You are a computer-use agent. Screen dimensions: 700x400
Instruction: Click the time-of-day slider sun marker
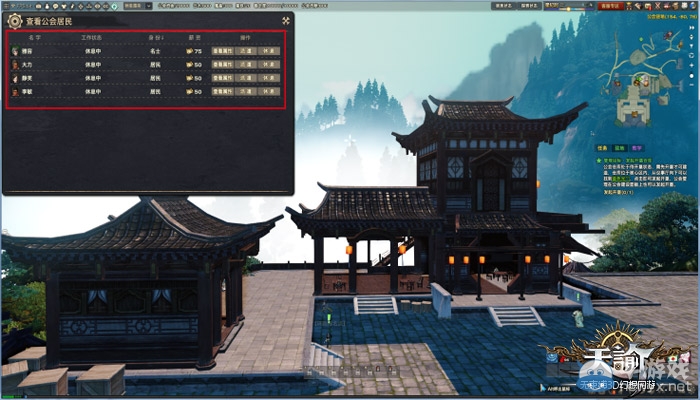[x=568, y=9]
